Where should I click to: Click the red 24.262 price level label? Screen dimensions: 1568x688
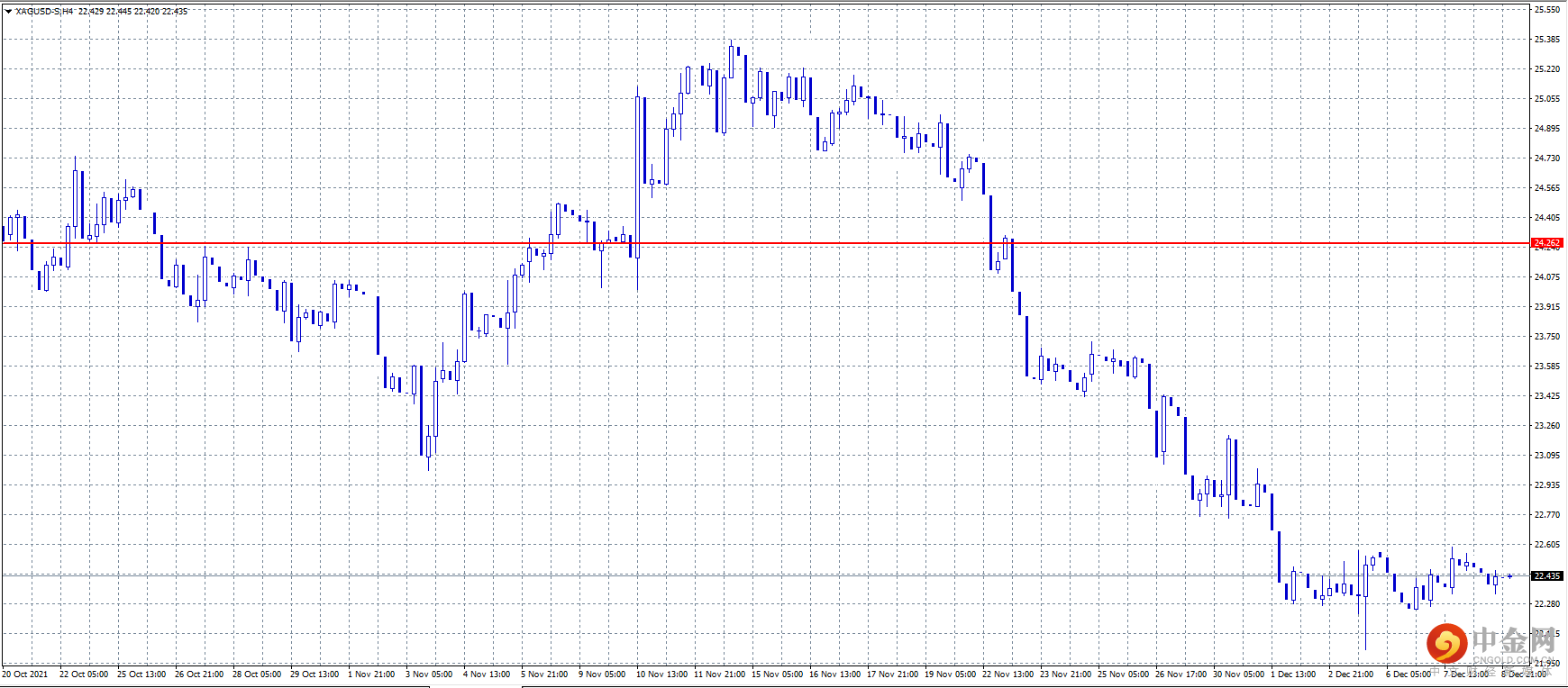pyautogui.click(x=1547, y=243)
